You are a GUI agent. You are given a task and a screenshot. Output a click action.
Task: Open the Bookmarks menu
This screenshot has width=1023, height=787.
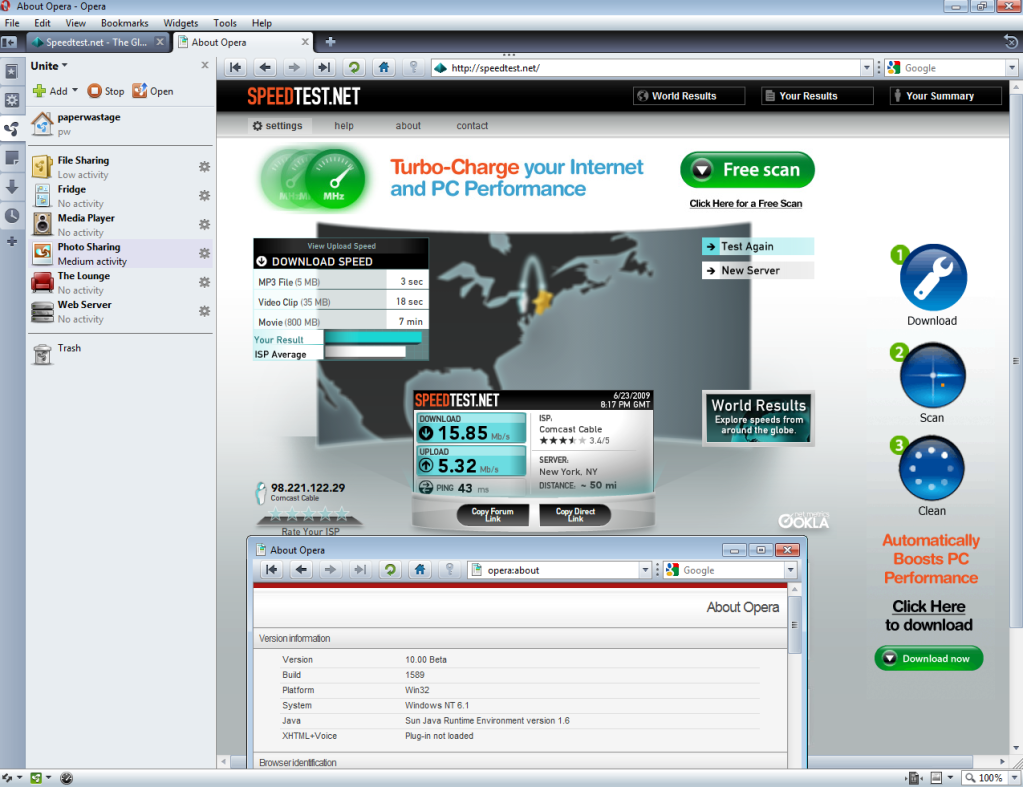[125, 23]
